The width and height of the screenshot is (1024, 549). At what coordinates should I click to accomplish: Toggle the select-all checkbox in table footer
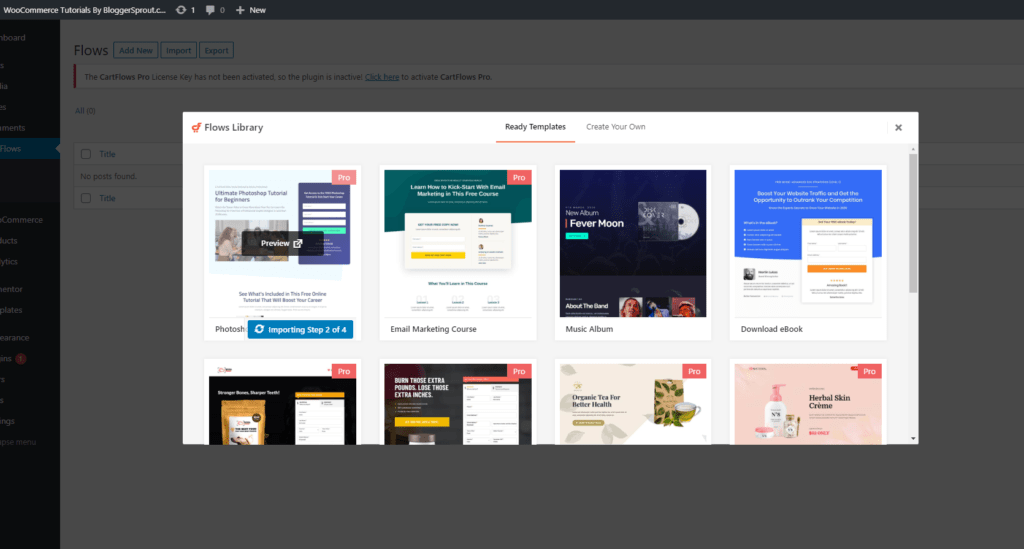[86, 198]
